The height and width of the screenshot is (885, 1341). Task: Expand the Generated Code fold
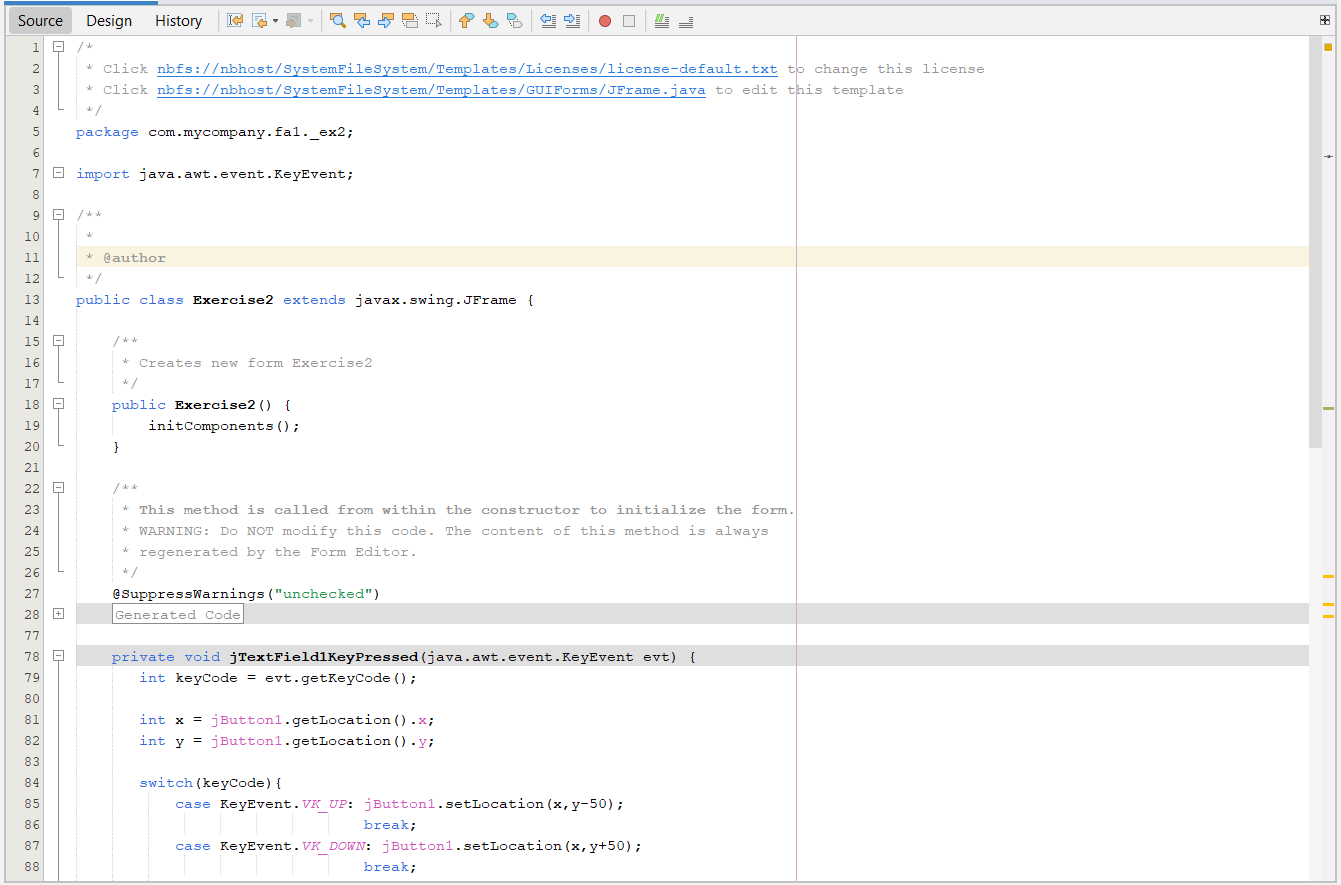pos(58,614)
